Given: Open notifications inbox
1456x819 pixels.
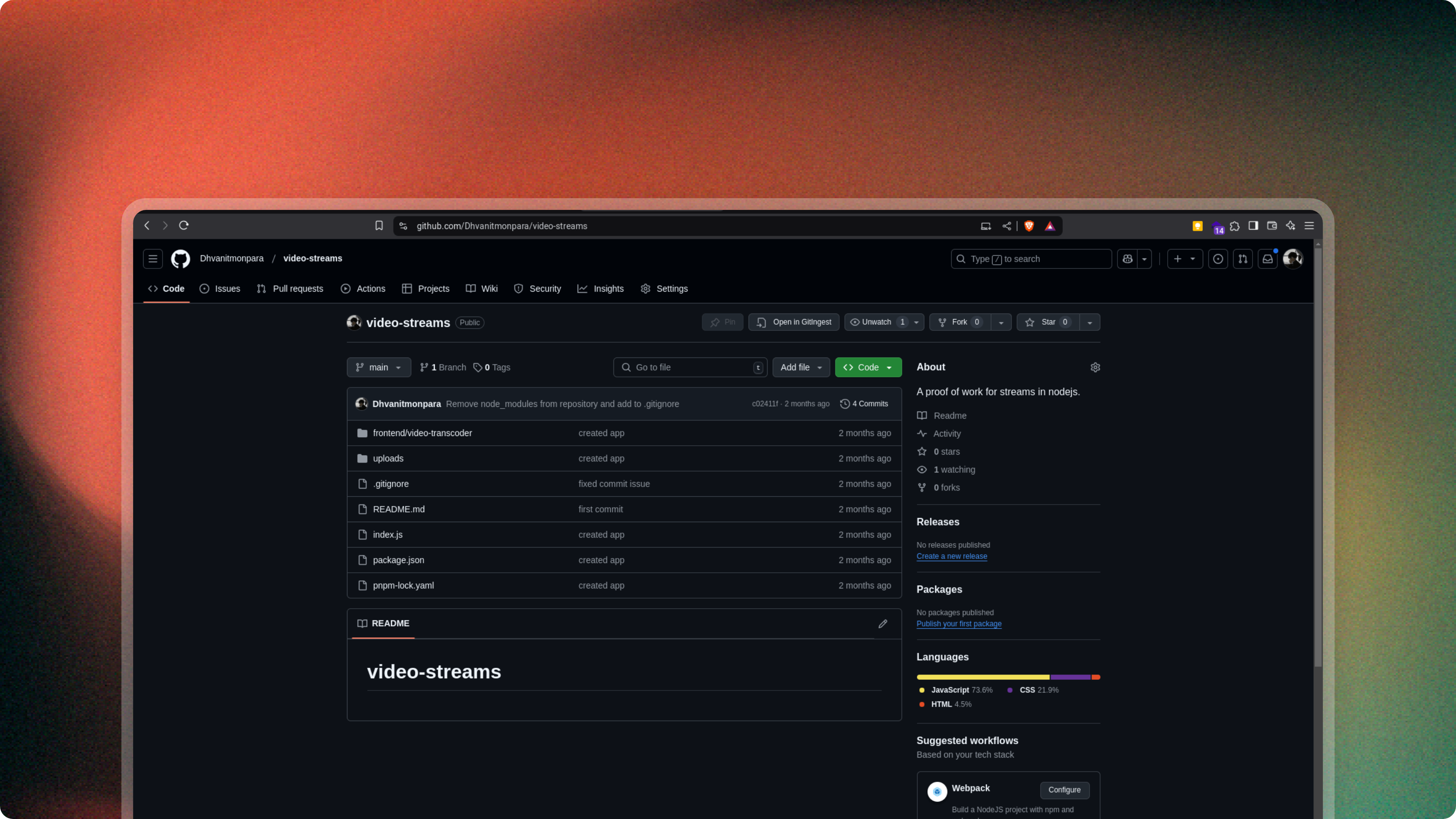Looking at the screenshot, I should pos(1268,258).
